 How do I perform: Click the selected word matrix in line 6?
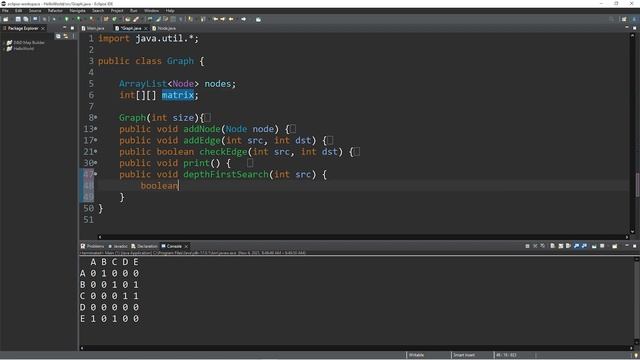pos(178,95)
